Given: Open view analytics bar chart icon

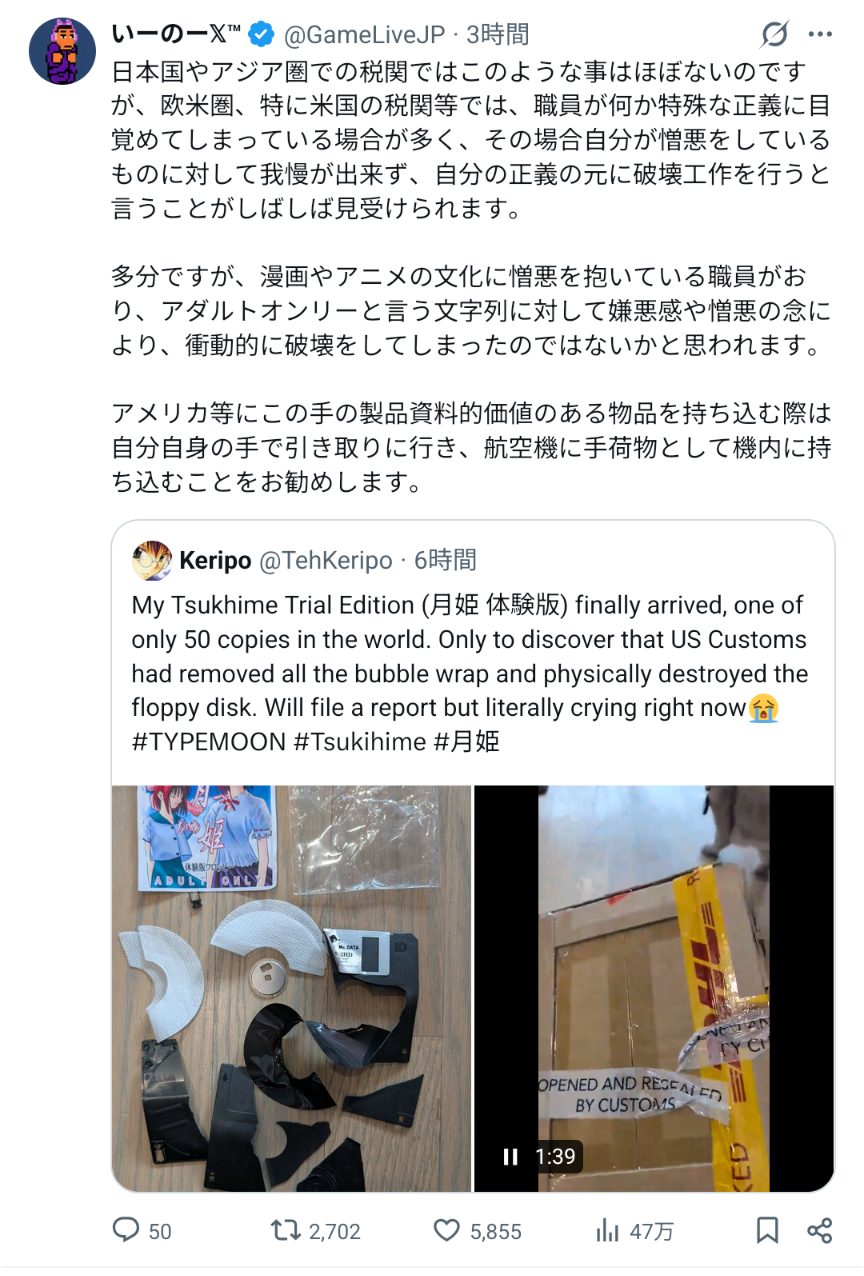Looking at the screenshot, I should coord(608,1230).
